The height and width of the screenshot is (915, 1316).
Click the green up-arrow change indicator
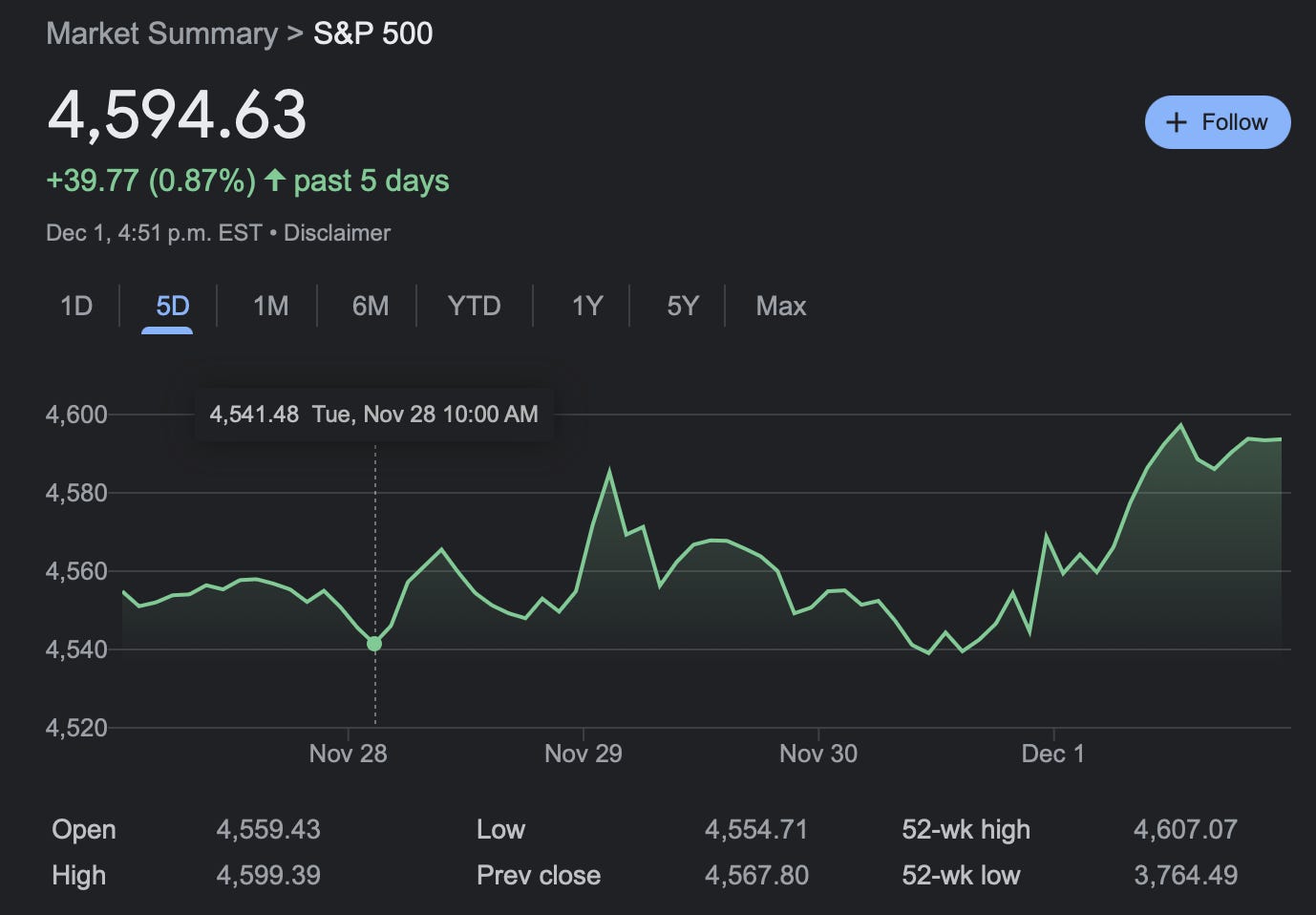point(275,180)
